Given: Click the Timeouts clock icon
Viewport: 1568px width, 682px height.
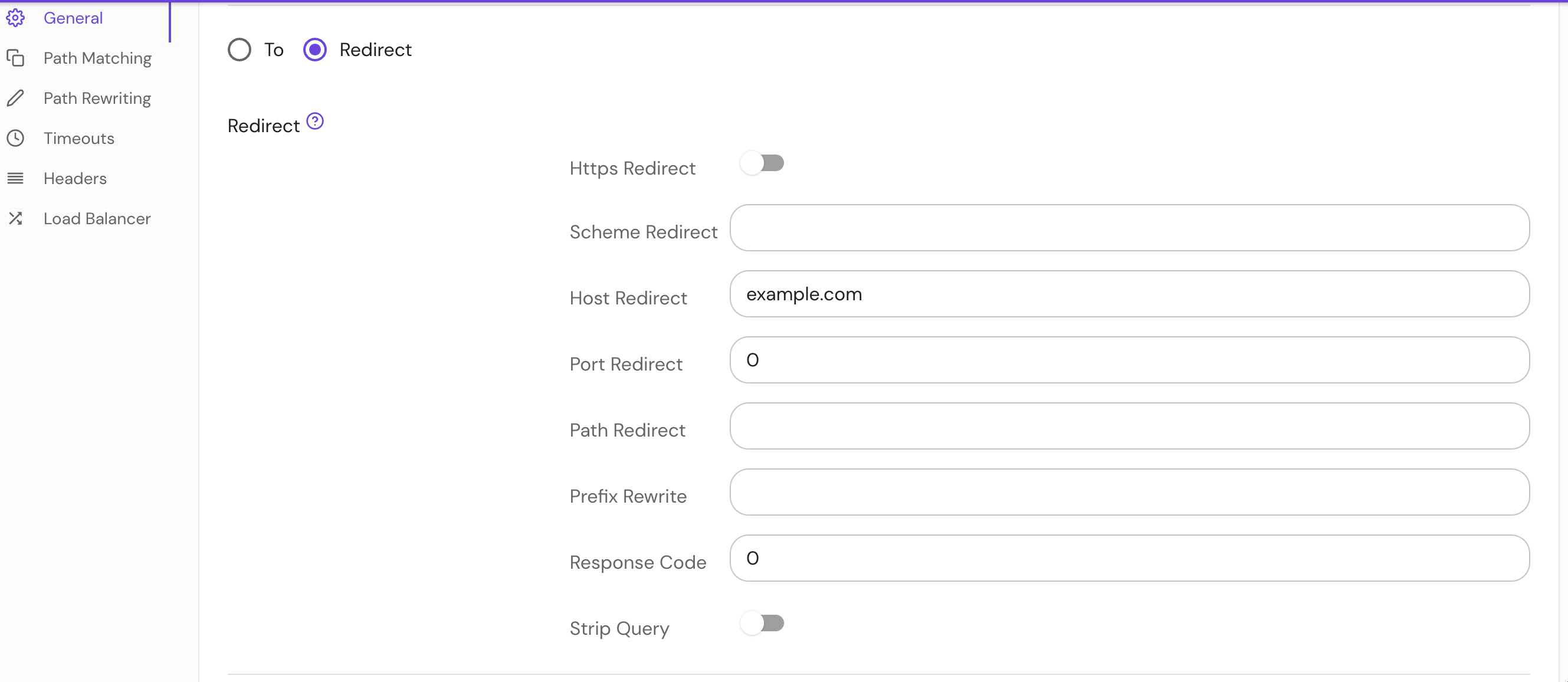Looking at the screenshot, I should pos(16,138).
